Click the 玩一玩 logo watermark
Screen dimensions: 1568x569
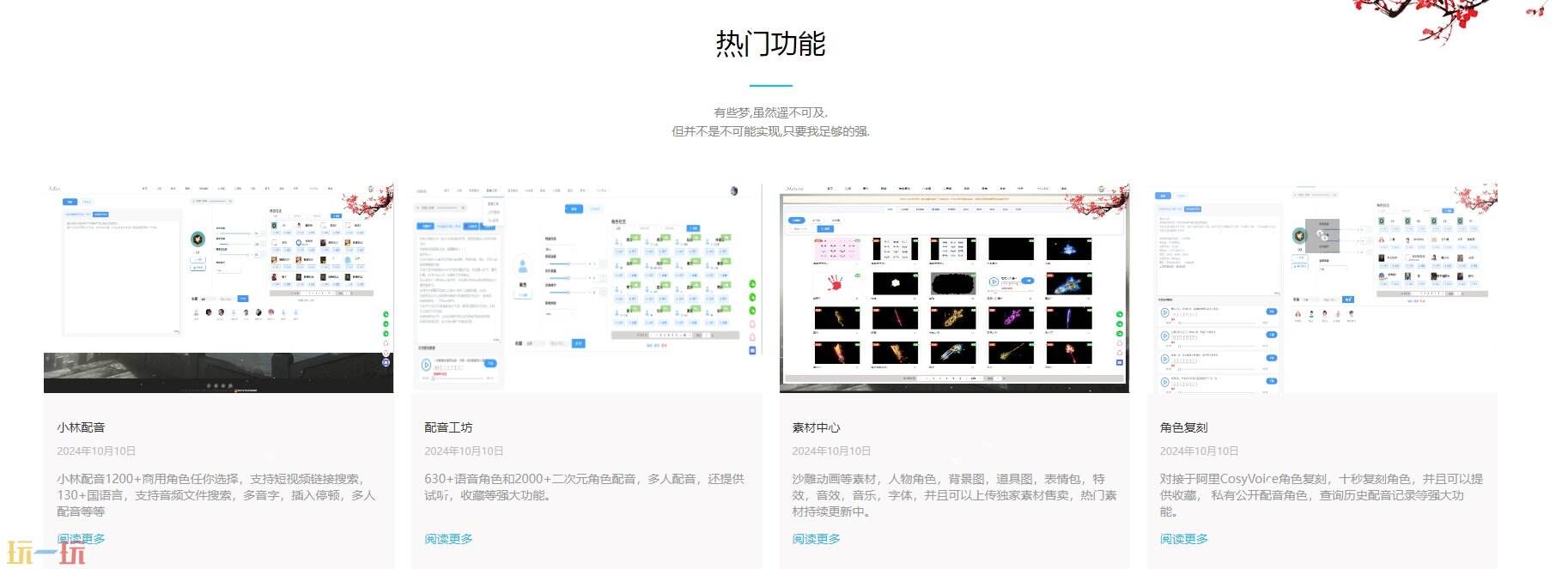(46, 554)
